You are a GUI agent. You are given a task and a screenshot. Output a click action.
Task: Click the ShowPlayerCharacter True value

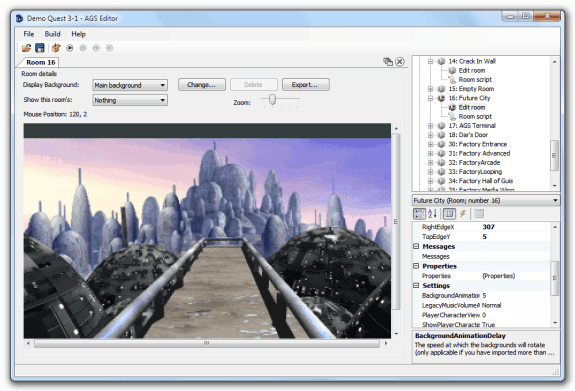pos(515,325)
